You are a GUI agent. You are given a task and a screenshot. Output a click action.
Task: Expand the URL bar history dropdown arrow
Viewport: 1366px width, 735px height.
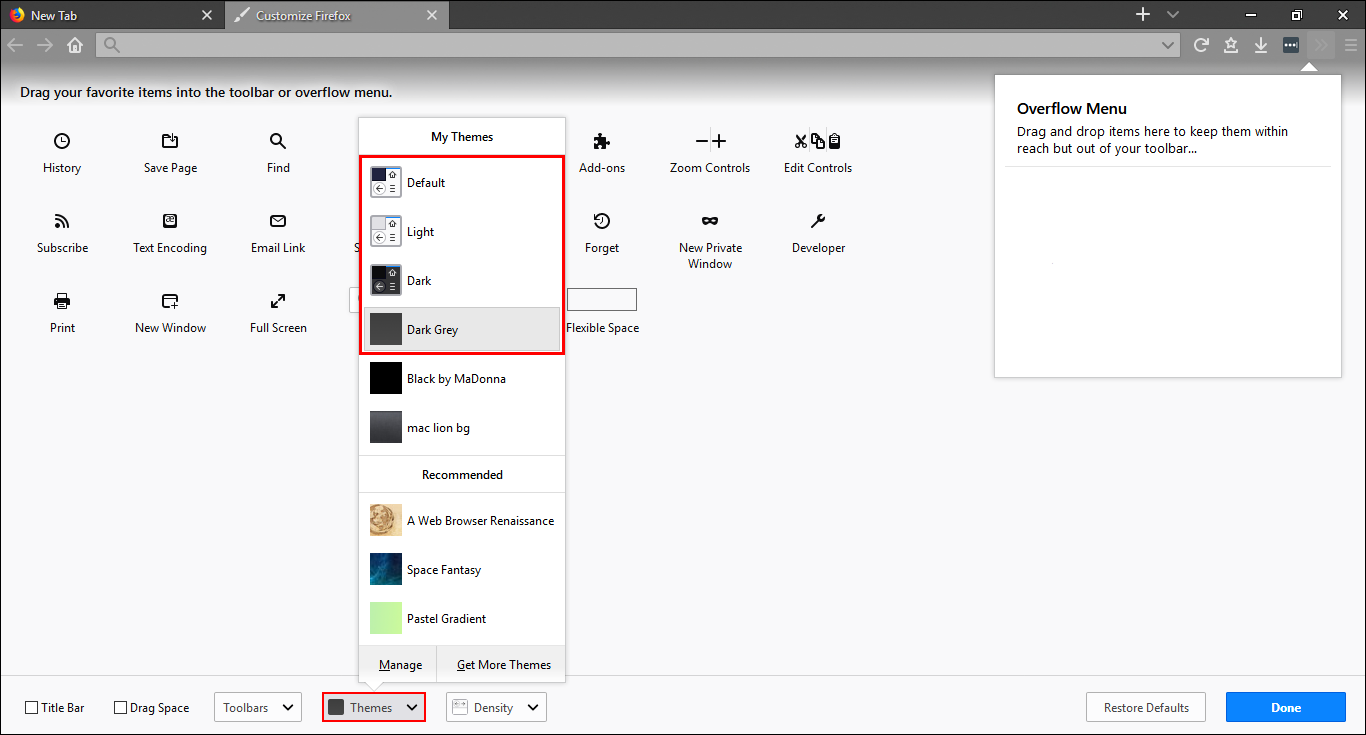tap(1168, 45)
